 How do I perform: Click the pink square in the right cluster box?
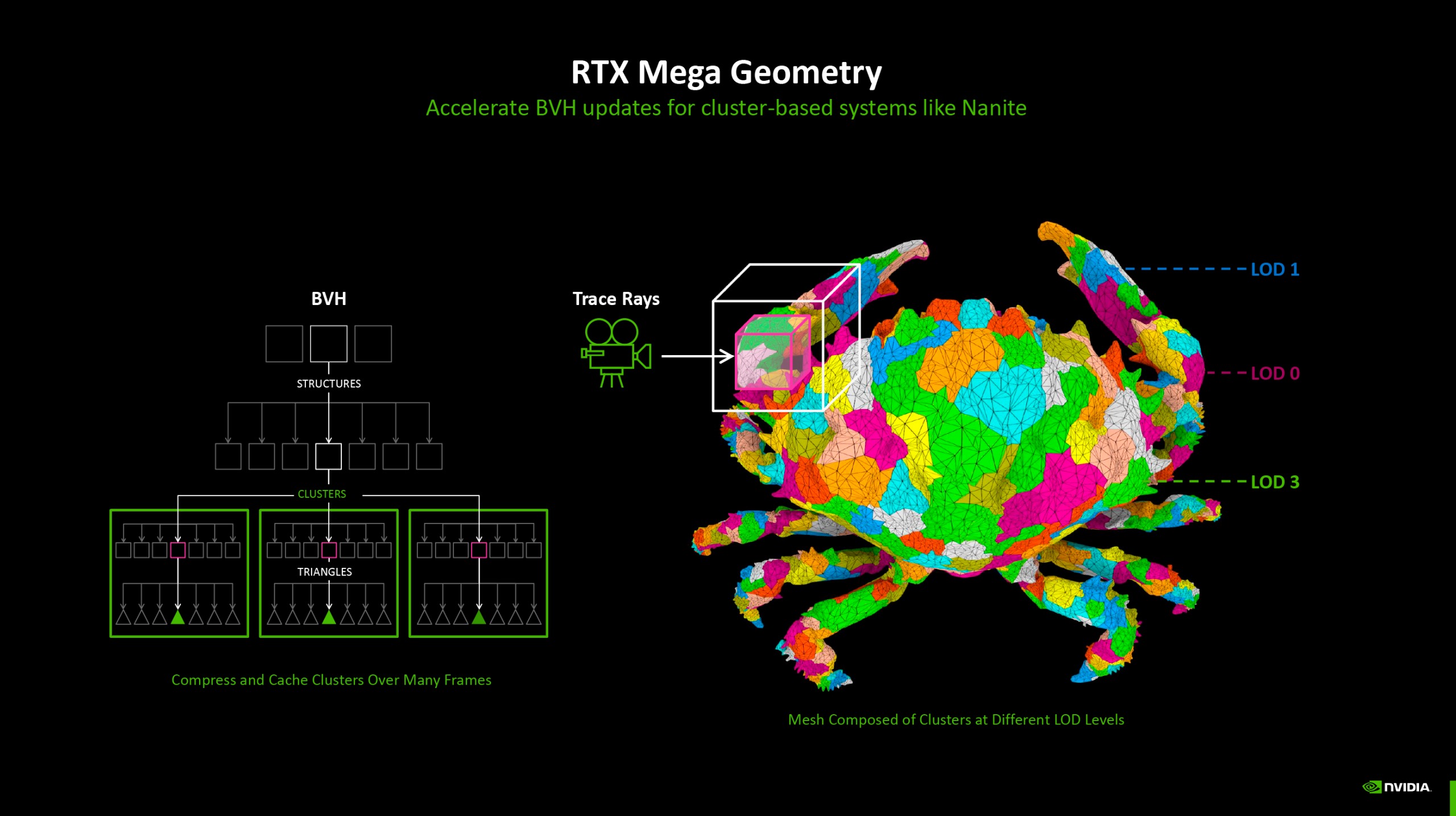coord(479,550)
